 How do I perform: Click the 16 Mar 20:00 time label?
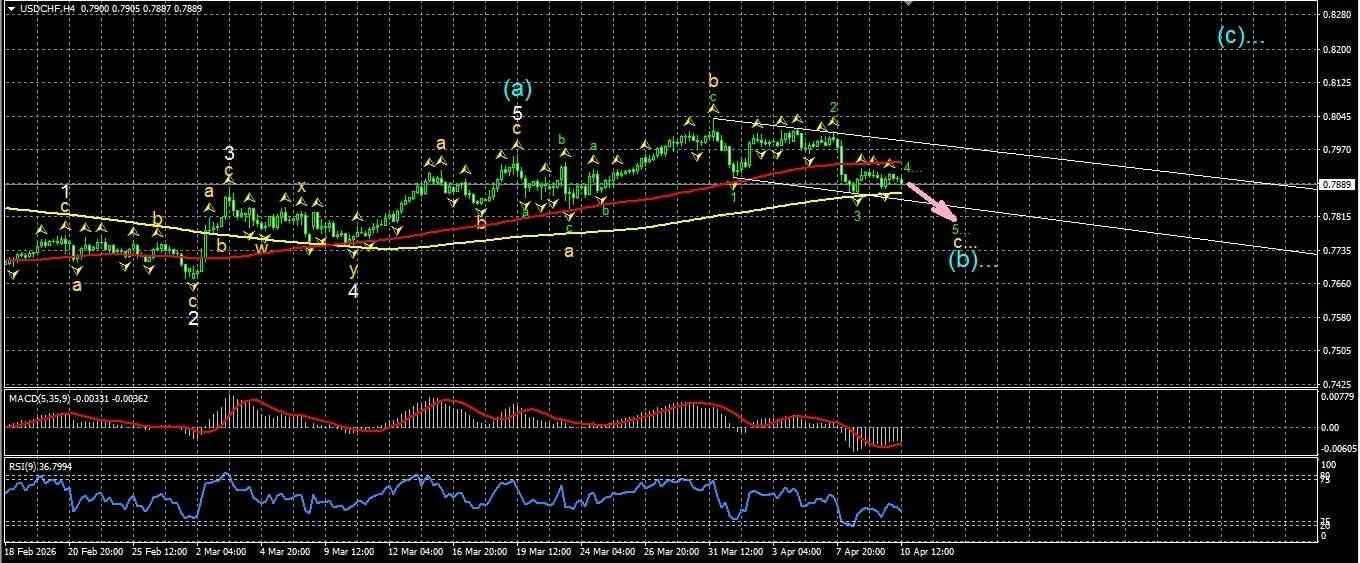pos(480,552)
